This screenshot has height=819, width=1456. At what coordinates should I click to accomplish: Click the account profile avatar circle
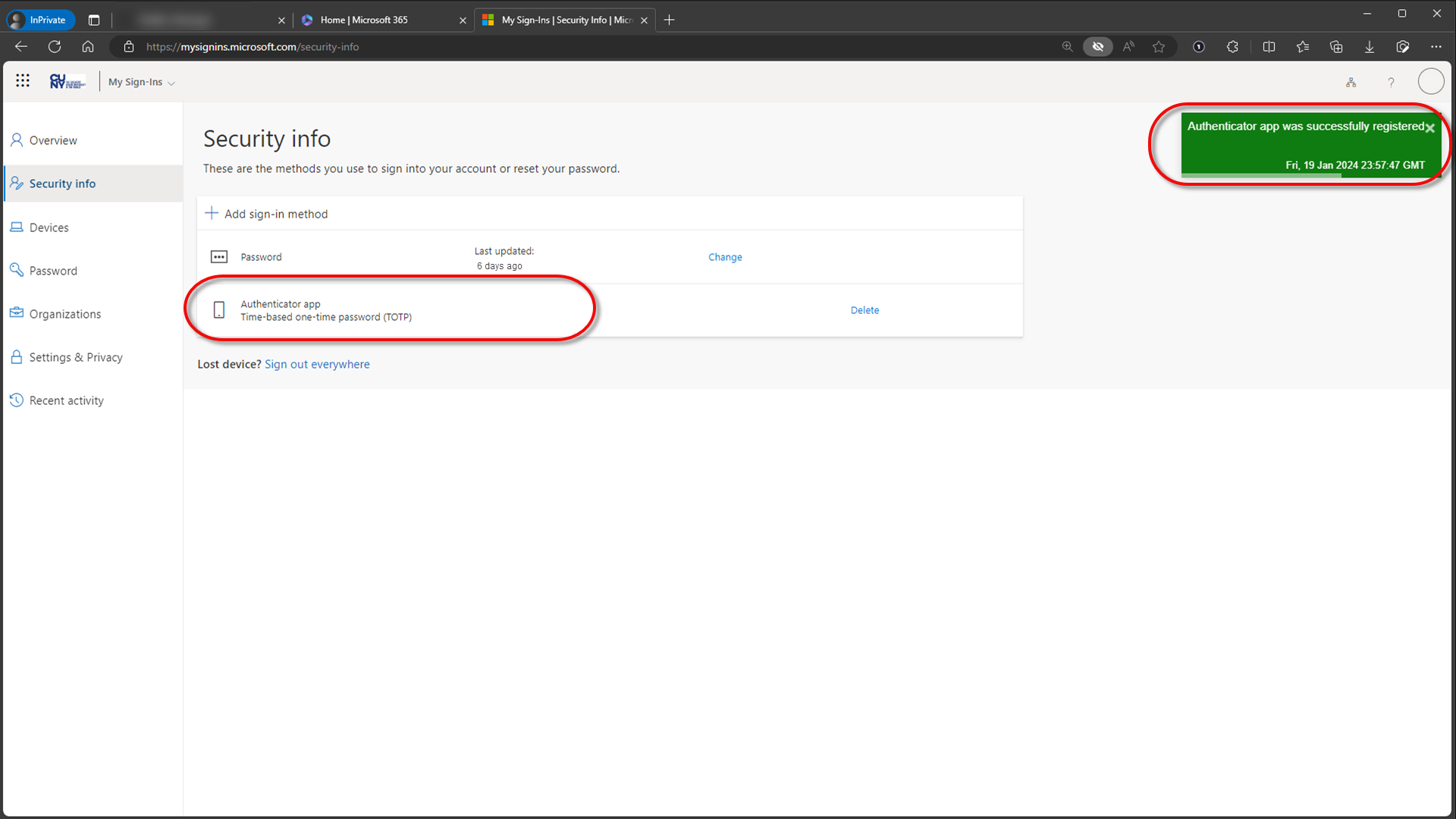tap(1430, 81)
